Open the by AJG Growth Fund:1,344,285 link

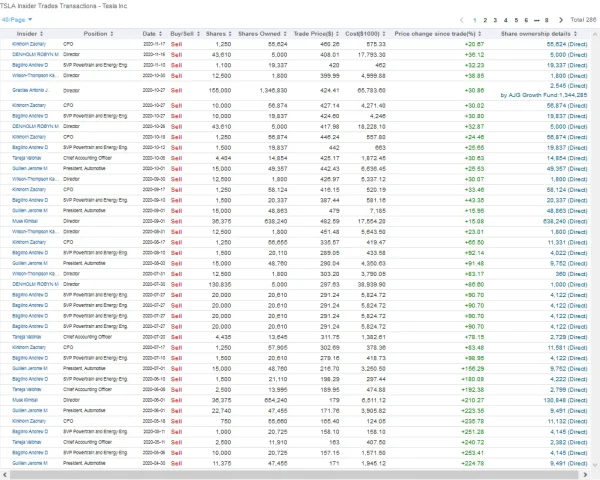click(x=544, y=95)
